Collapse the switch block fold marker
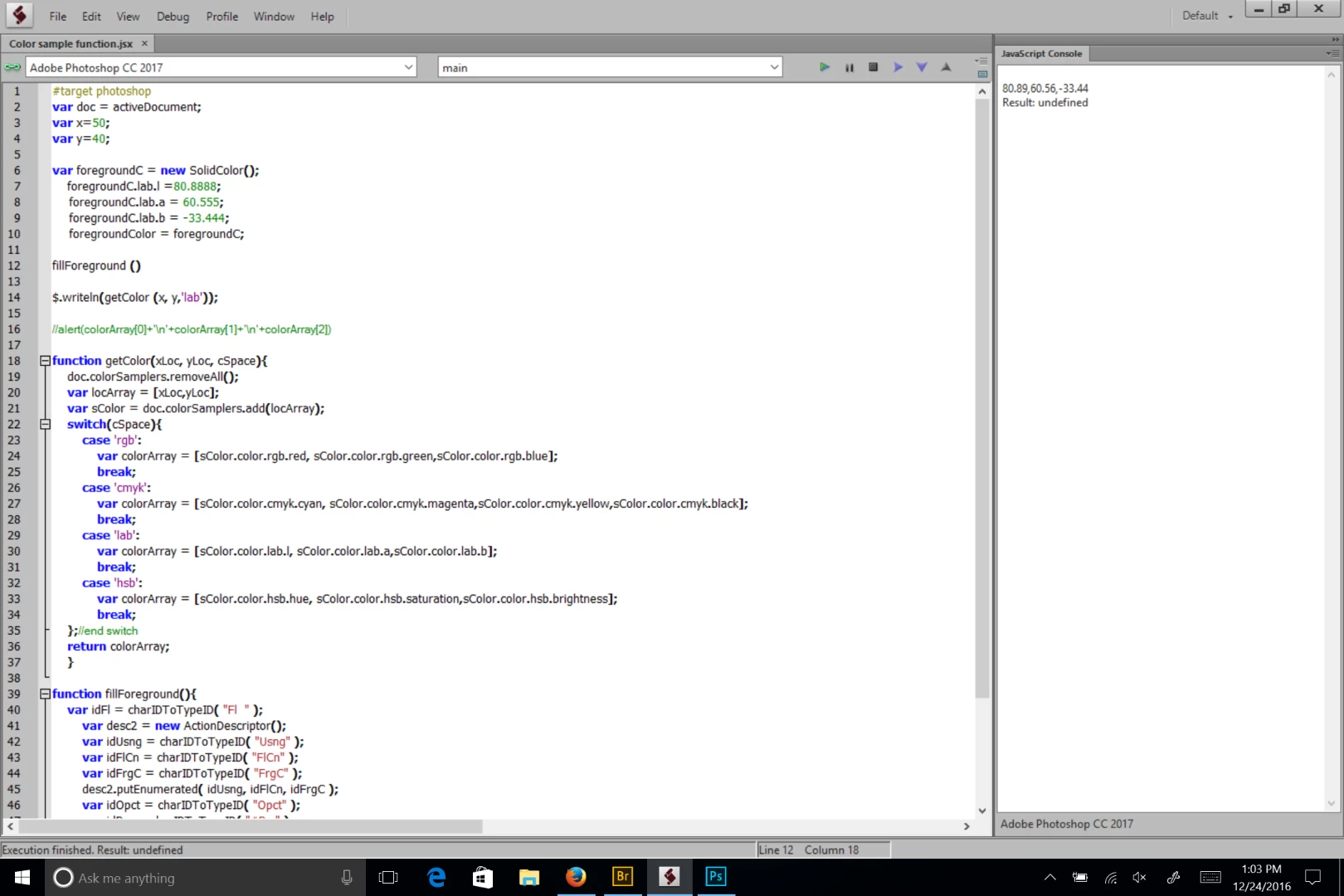Image resolution: width=1344 pixels, height=896 pixels. tap(46, 424)
